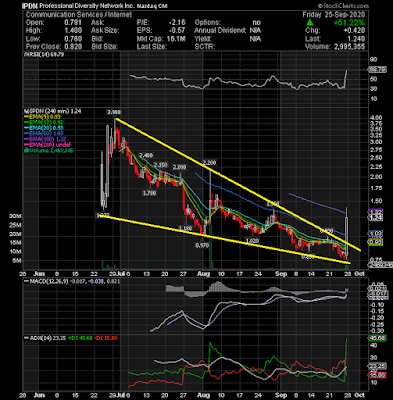Click the Yield label
The height and width of the screenshot is (400, 393).
click(202, 39)
